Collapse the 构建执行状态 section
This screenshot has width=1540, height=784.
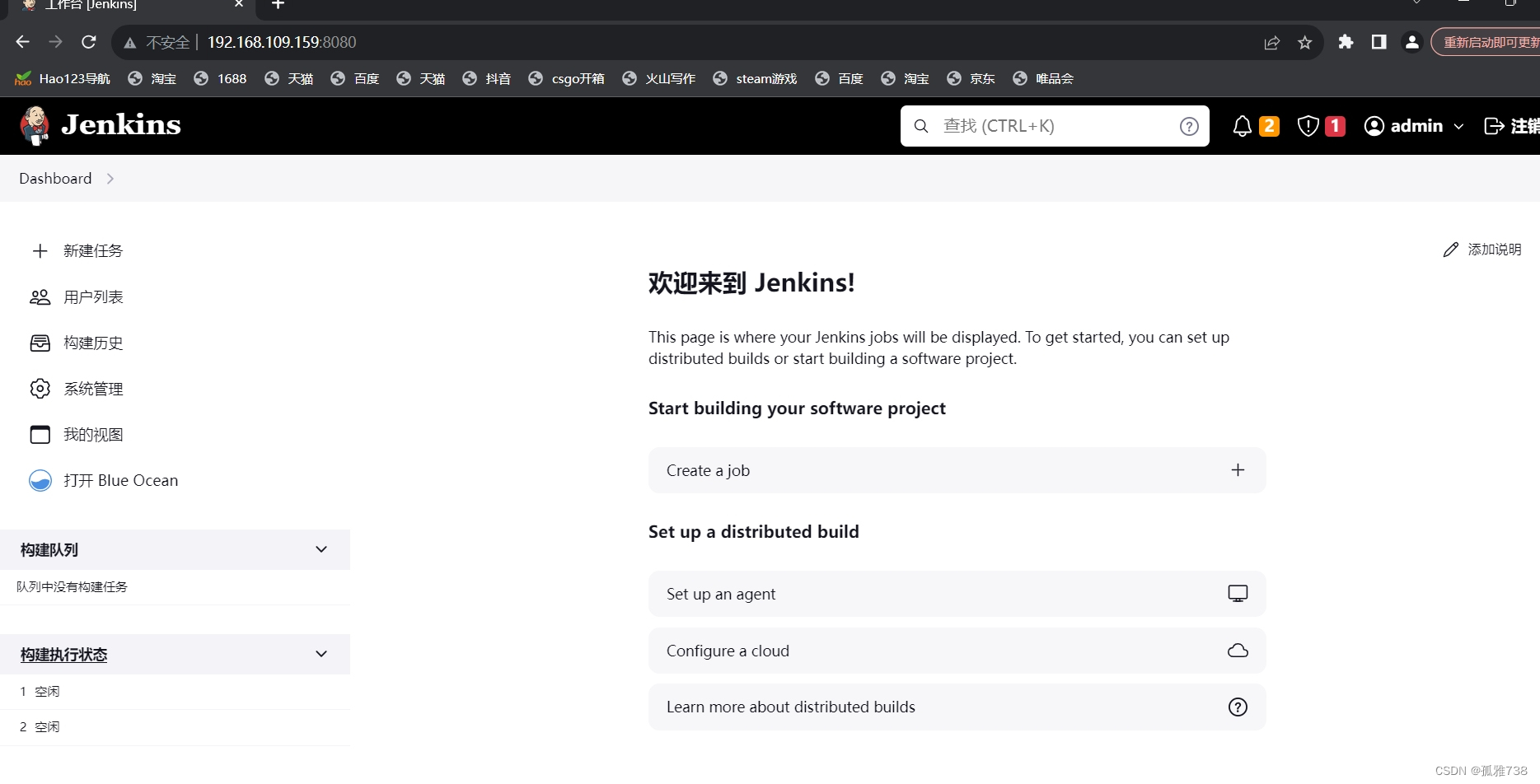coord(321,654)
